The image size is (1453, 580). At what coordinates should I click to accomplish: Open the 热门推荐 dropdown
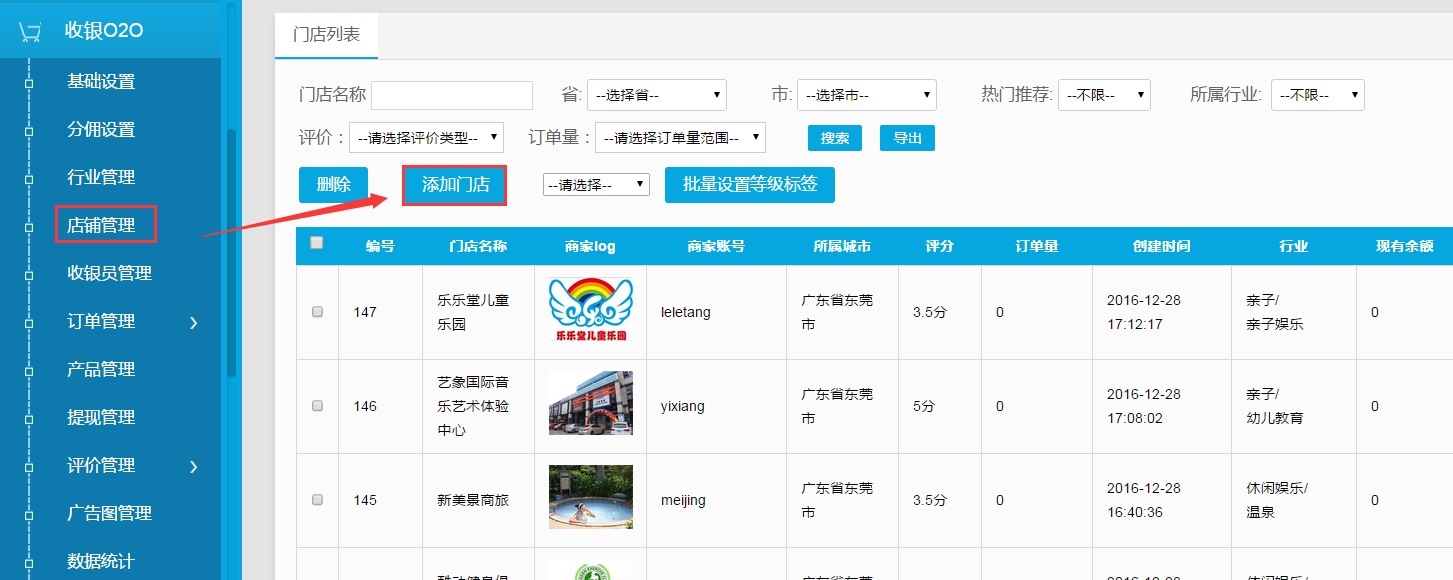pyautogui.click(x=1104, y=95)
